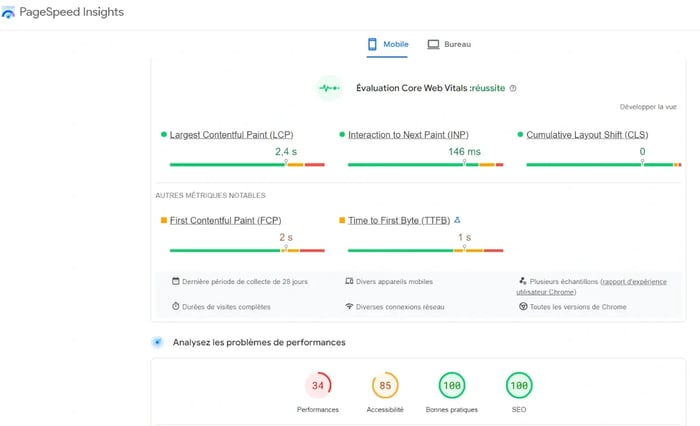Click the TTFB value 1 s
The width and height of the screenshot is (700, 426).
click(x=464, y=237)
